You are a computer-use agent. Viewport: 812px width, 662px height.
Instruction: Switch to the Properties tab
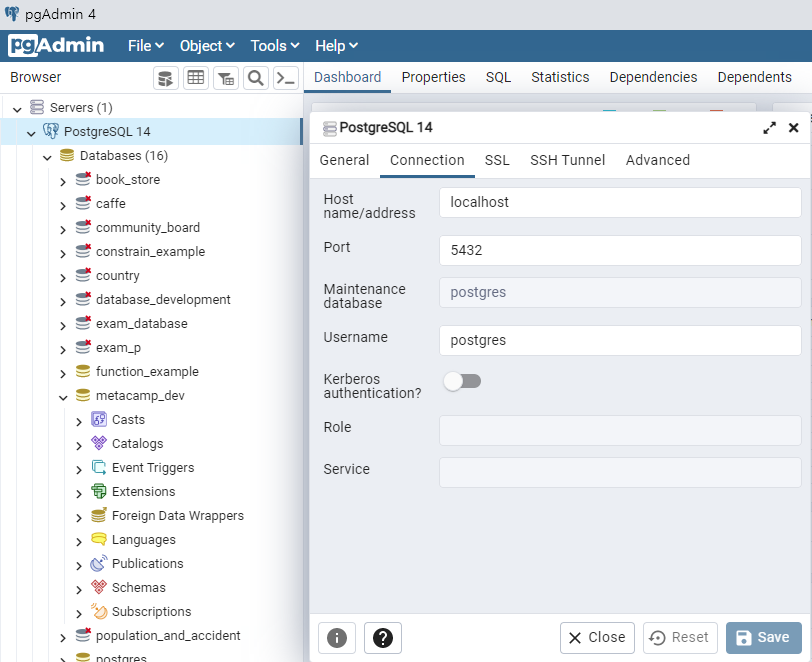[x=433, y=77]
